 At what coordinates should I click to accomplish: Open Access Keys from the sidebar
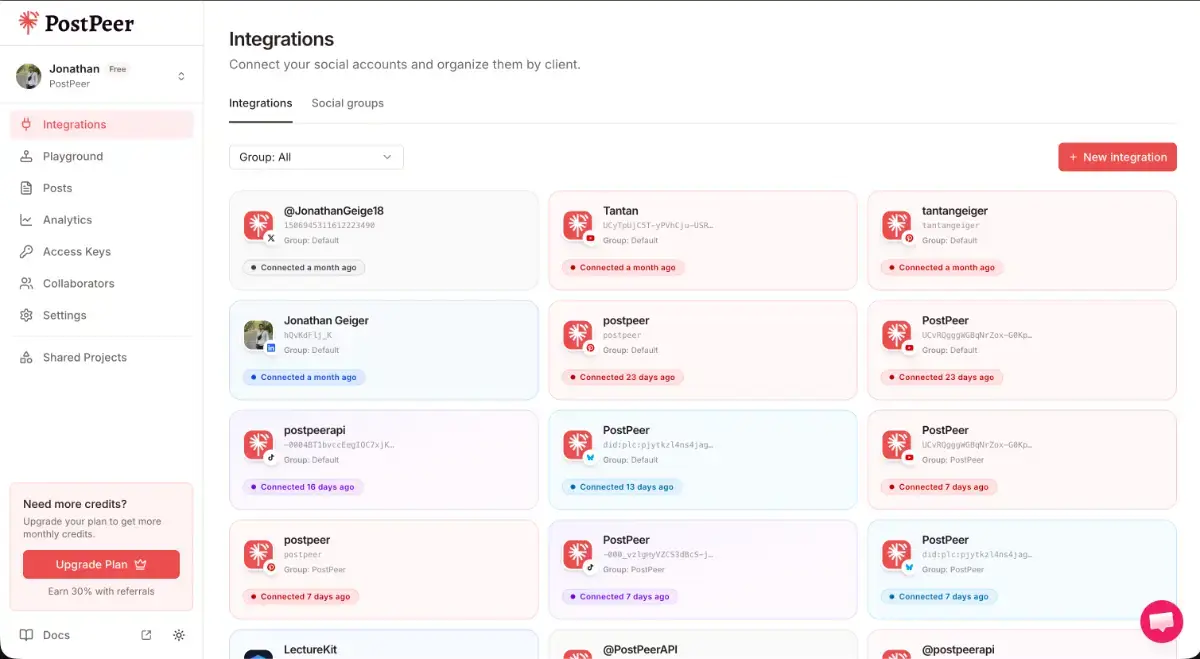tap(101, 252)
